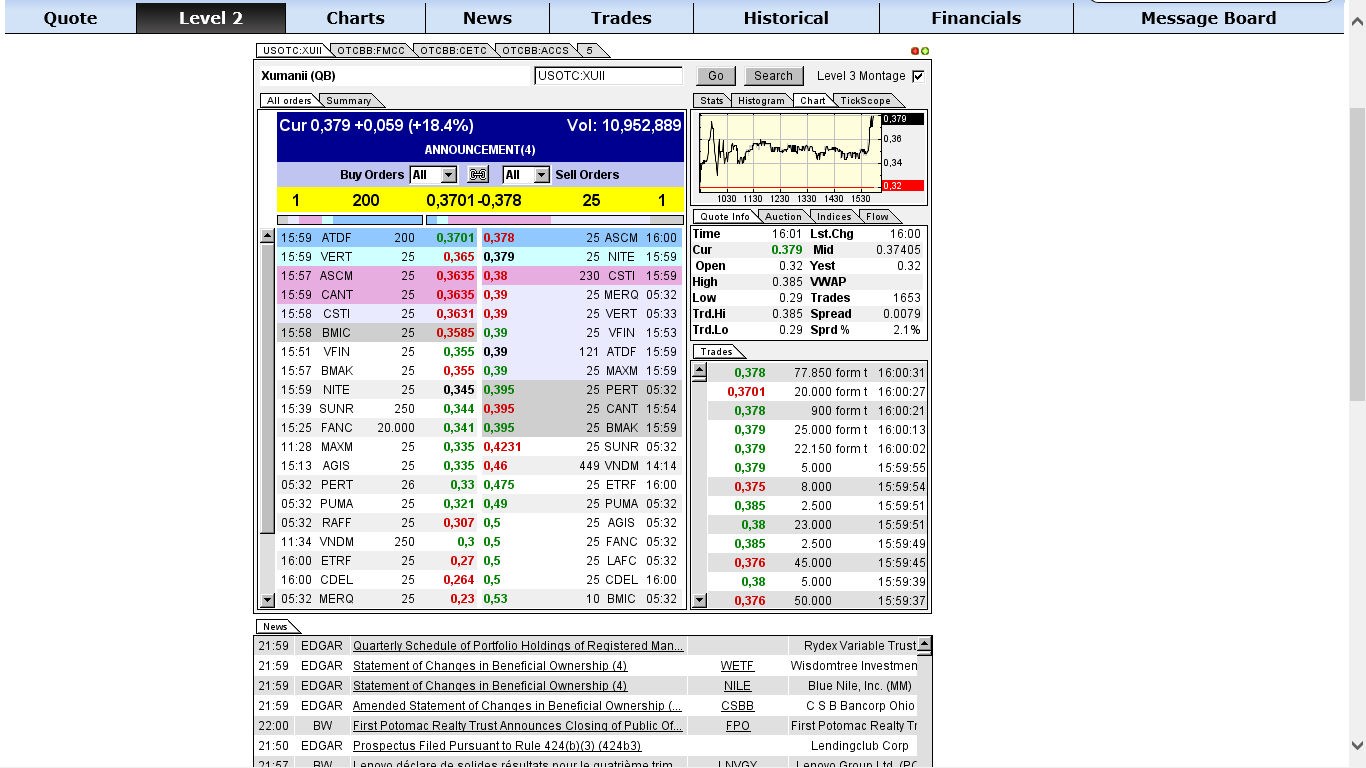Click the Mid value 0.37405
1366x768 pixels.
point(898,250)
